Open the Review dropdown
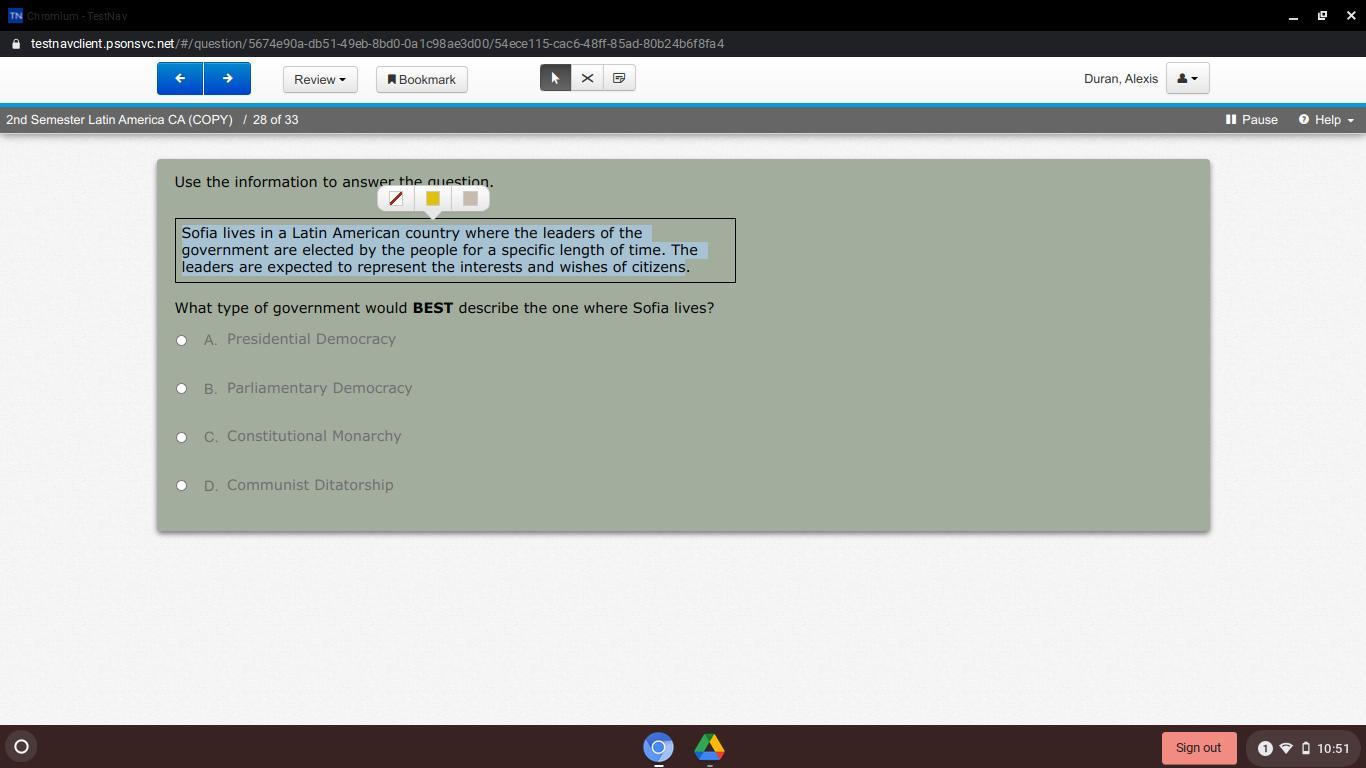 pyautogui.click(x=320, y=80)
